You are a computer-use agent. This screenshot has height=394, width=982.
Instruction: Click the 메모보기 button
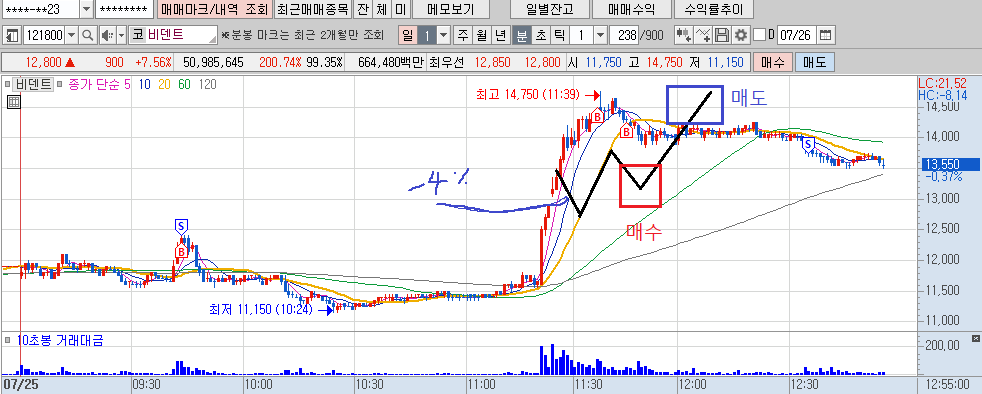tap(451, 9)
